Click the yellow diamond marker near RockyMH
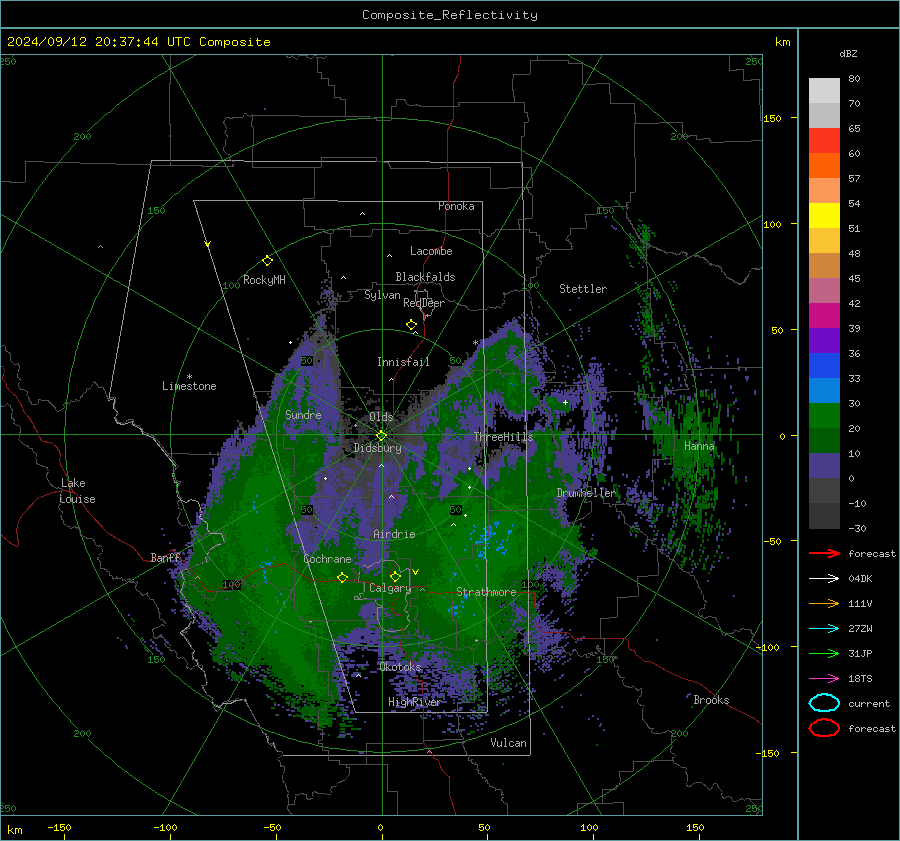900x841 pixels. (267, 261)
